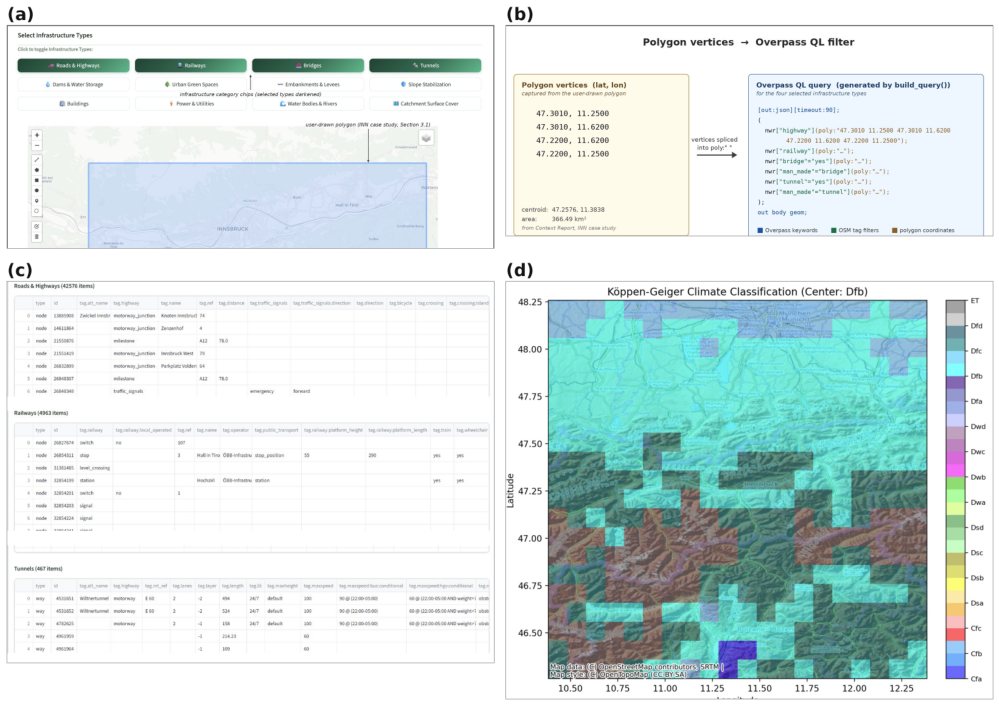
Task: Click the tag.public_transport column header
Action: pyautogui.click(x=277, y=430)
